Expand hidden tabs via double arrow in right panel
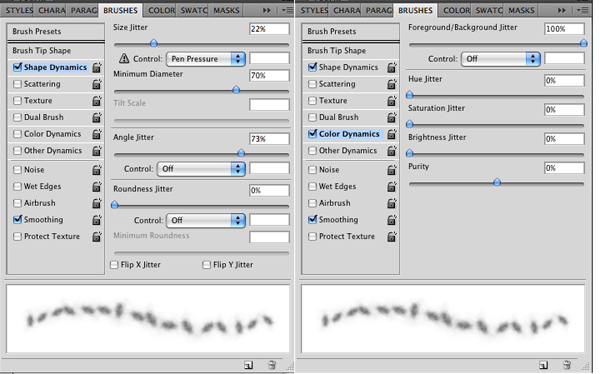The height and width of the screenshot is (374, 600). click(562, 10)
